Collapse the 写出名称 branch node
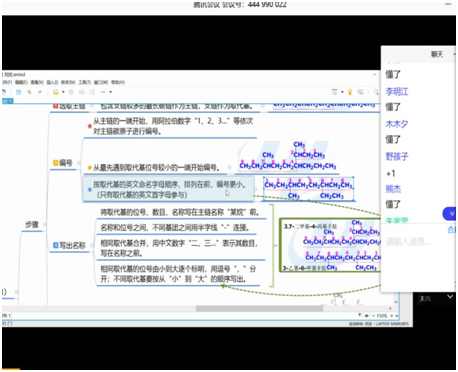The height and width of the screenshot is (372, 458). [92, 246]
